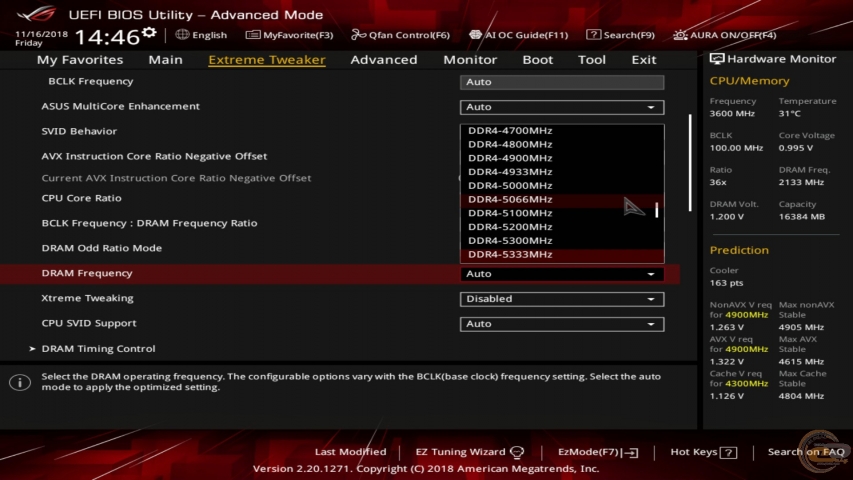Image resolution: width=853 pixels, height=480 pixels.
Task: Select the CPU Core Ratio row
Action: 81,198
